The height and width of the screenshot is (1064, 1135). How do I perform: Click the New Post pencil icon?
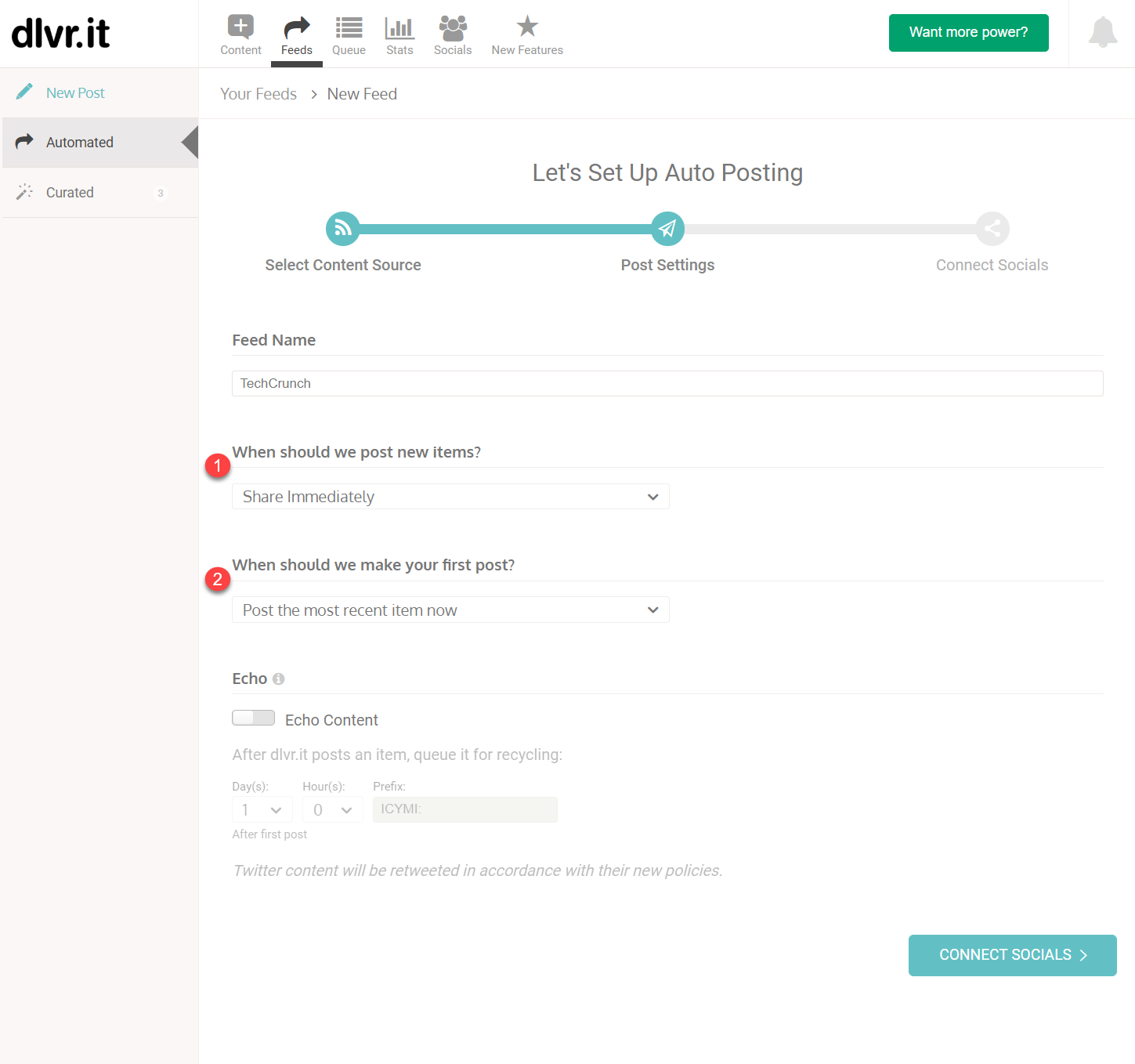coord(24,92)
